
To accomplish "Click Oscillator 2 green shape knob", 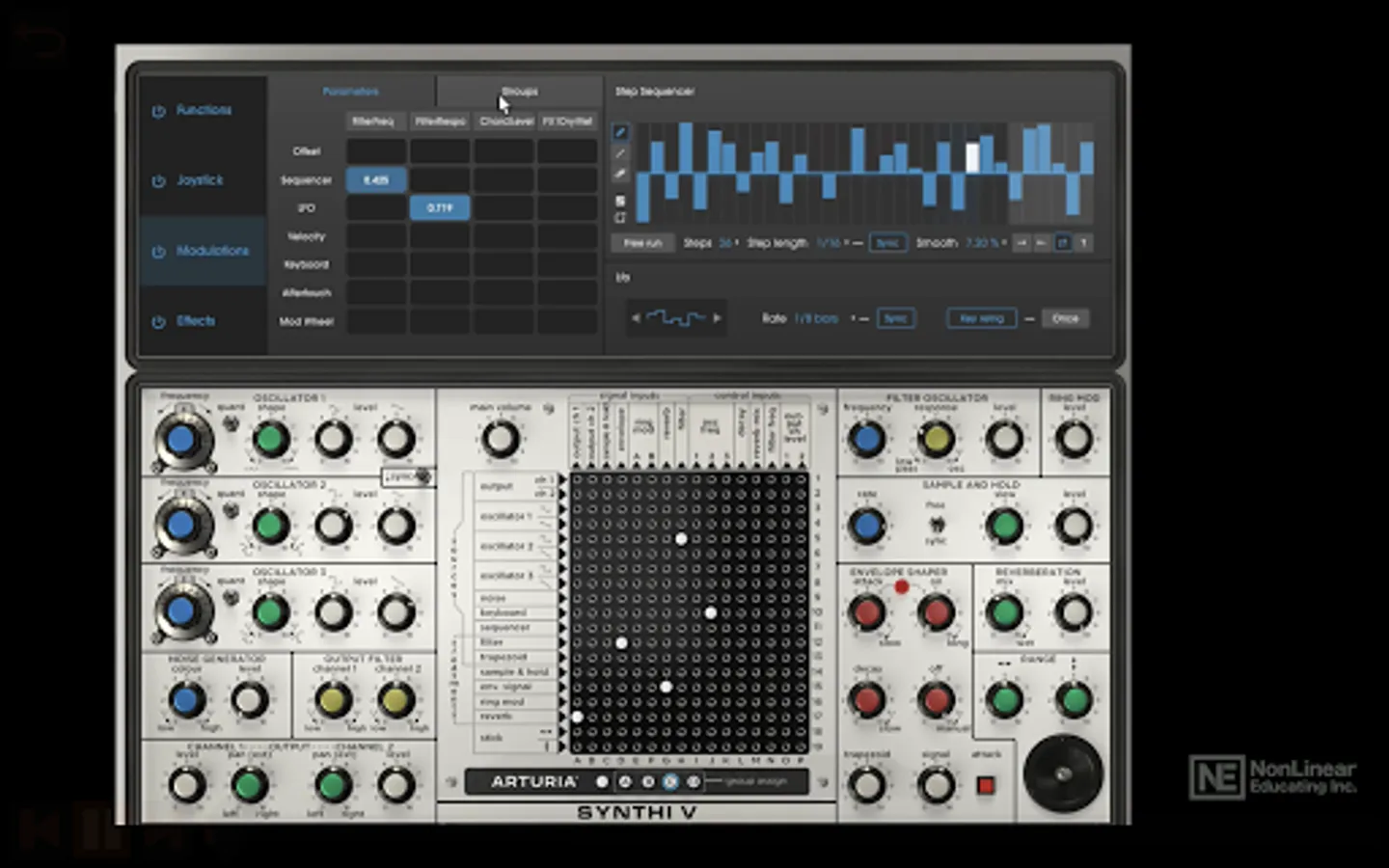I will coord(271,527).
